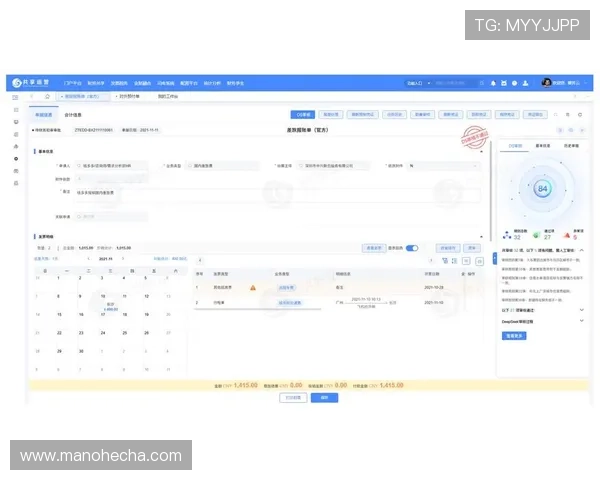The width and height of the screenshot is (600, 480).
Task: Select day 15 in the calendar
Action: click(x=59, y=314)
